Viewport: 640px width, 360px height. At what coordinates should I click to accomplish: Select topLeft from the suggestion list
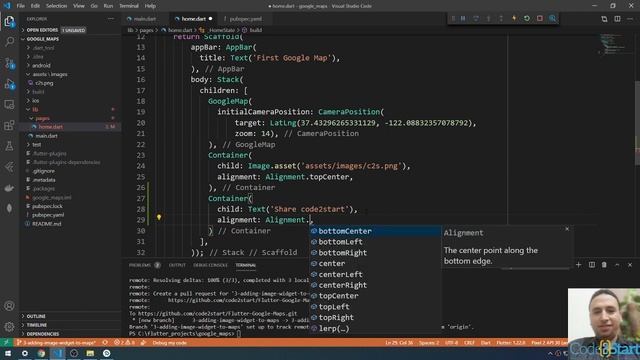[x=375, y=307]
